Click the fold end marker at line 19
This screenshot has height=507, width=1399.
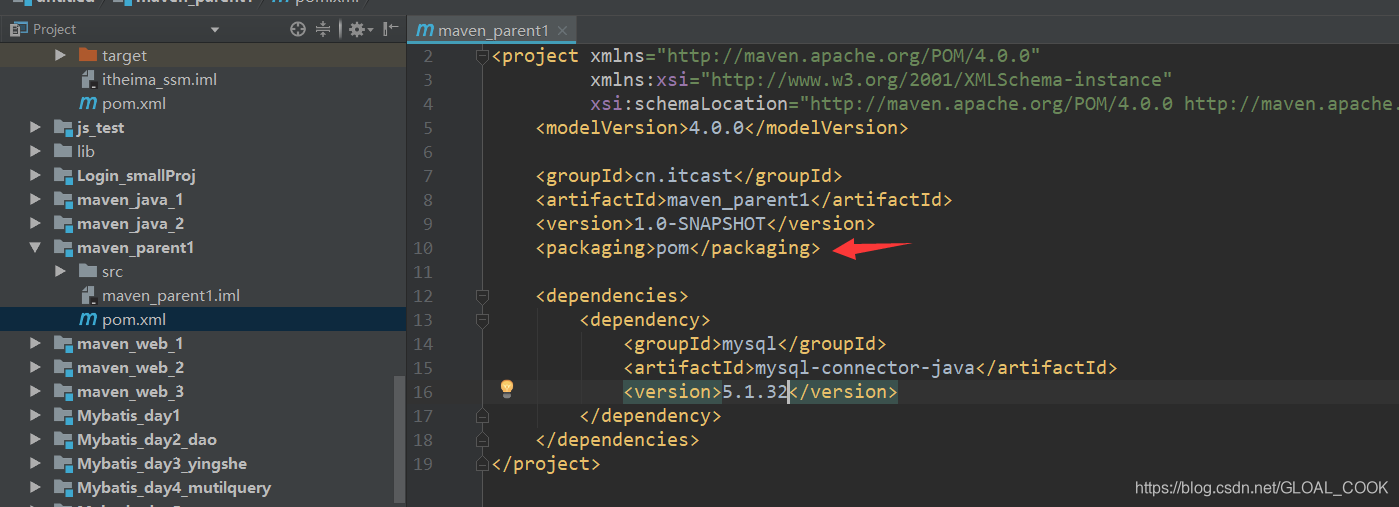pyautogui.click(x=482, y=463)
